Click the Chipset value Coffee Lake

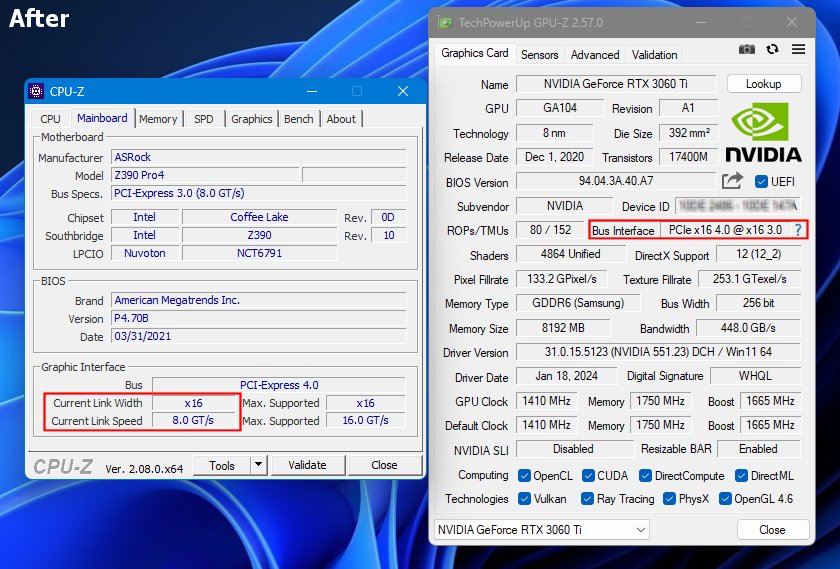point(259,217)
